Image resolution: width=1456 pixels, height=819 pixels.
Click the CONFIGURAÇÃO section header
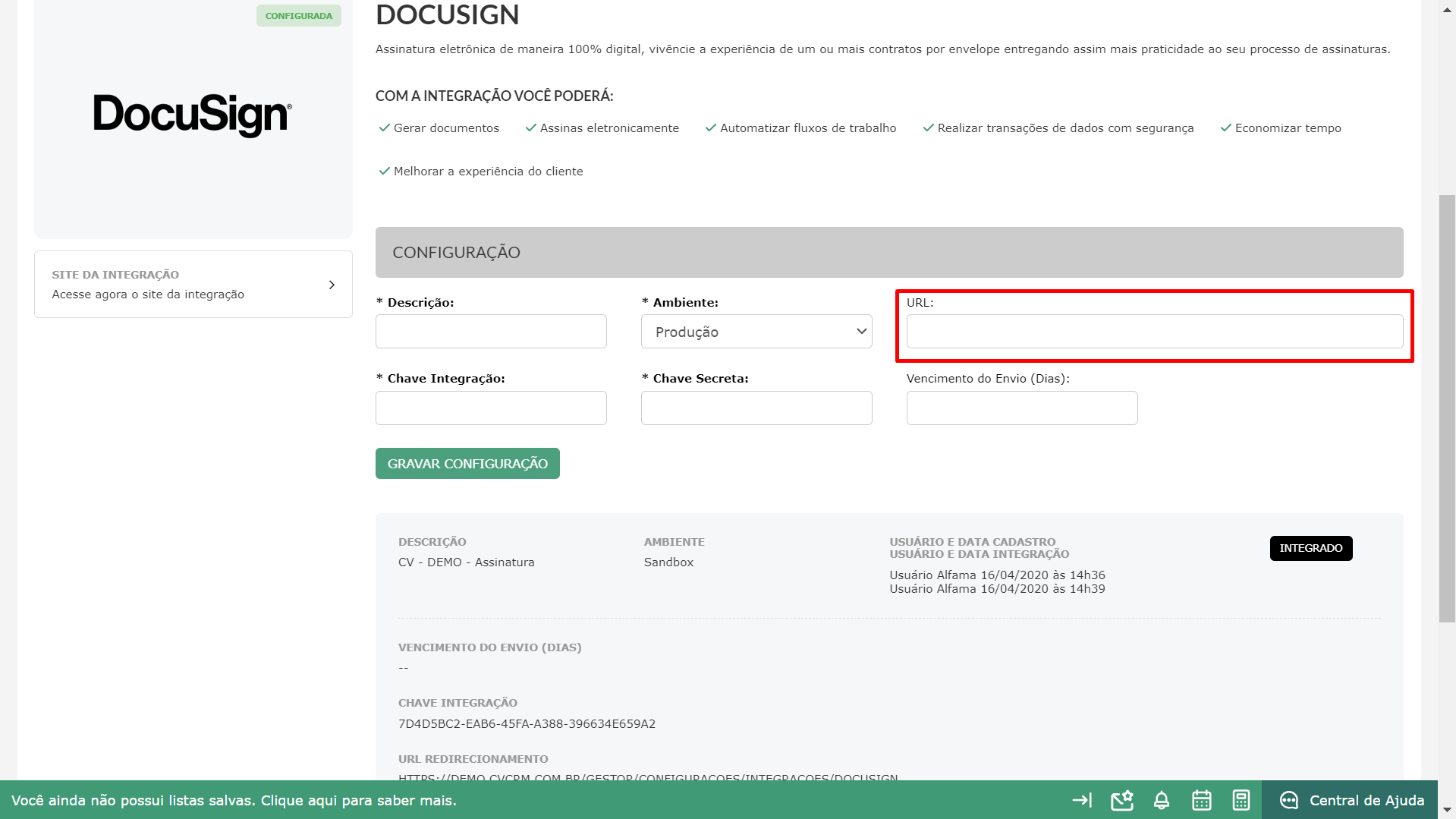(x=889, y=252)
